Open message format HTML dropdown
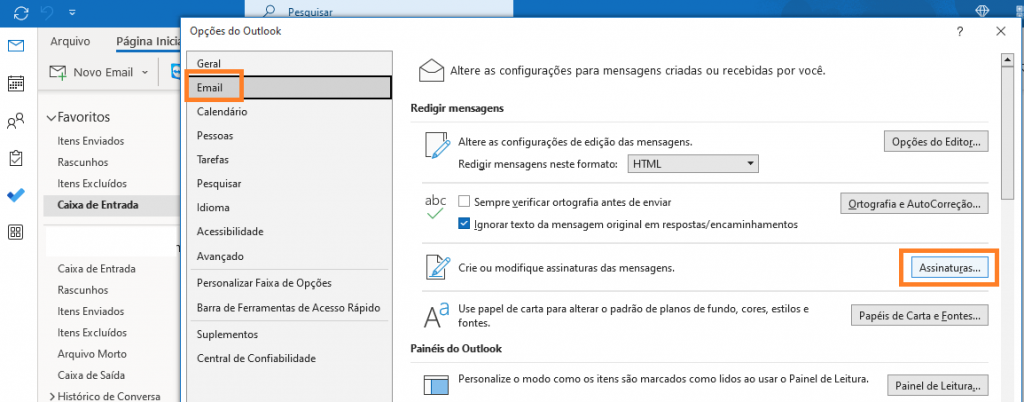The width and height of the screenshot is (1024, 402). pos(693,164)
